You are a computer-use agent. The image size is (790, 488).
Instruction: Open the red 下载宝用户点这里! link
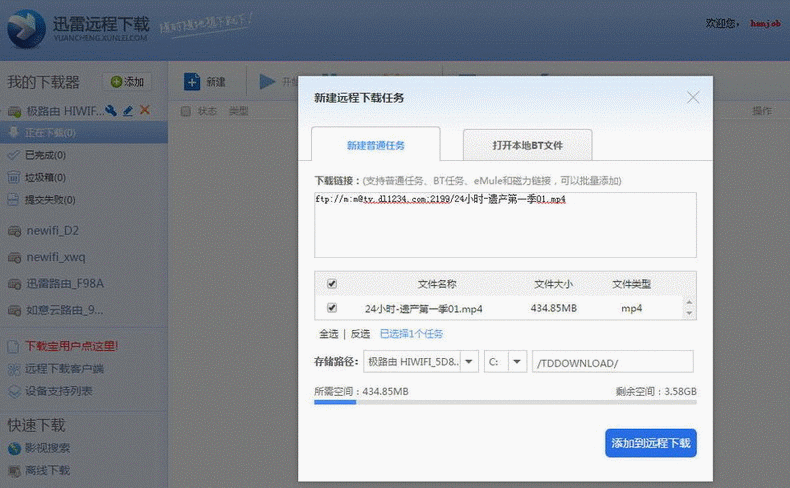click(x=72, y=346)
